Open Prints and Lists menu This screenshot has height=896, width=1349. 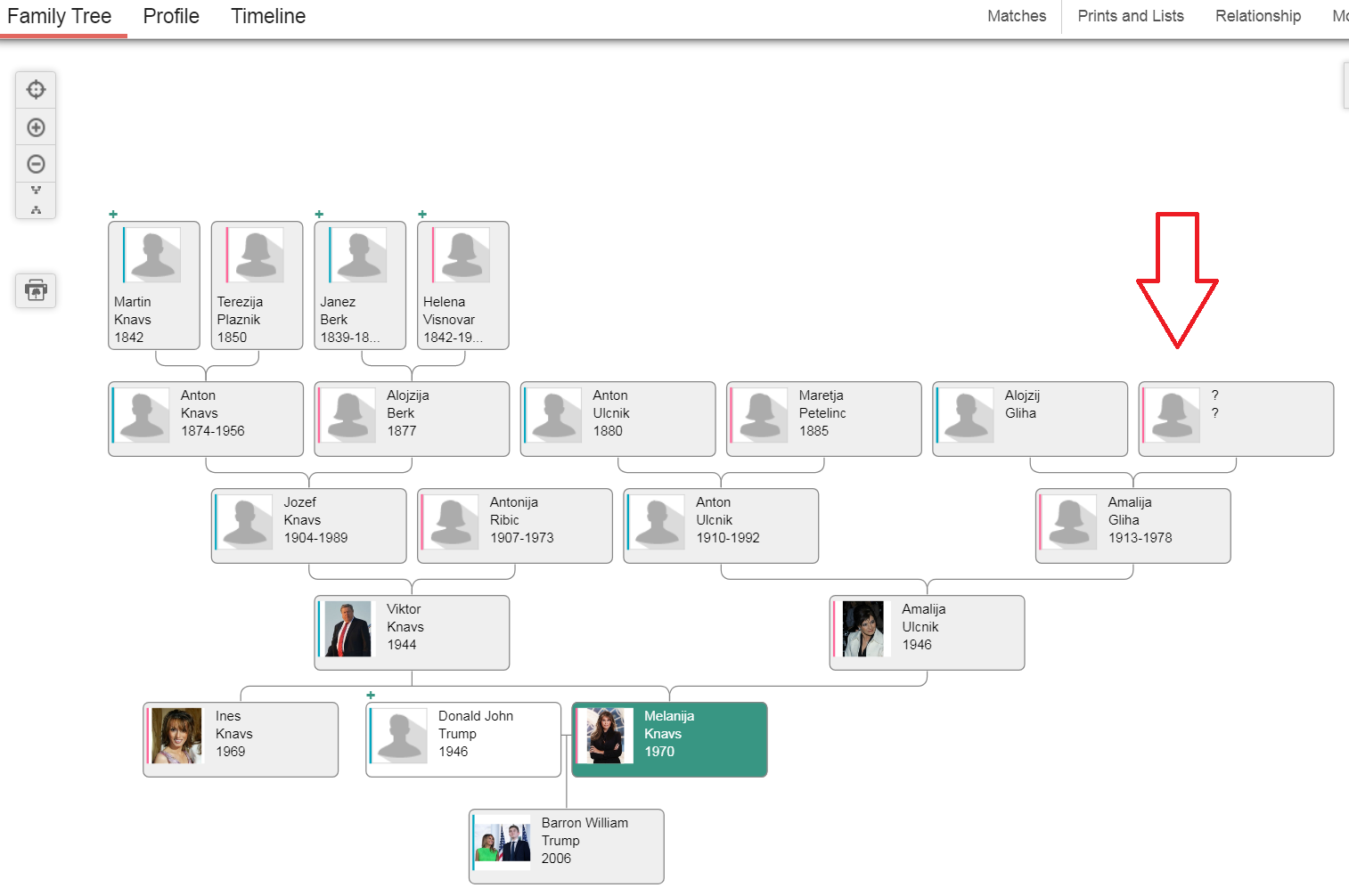click(x=1131, y=16)
